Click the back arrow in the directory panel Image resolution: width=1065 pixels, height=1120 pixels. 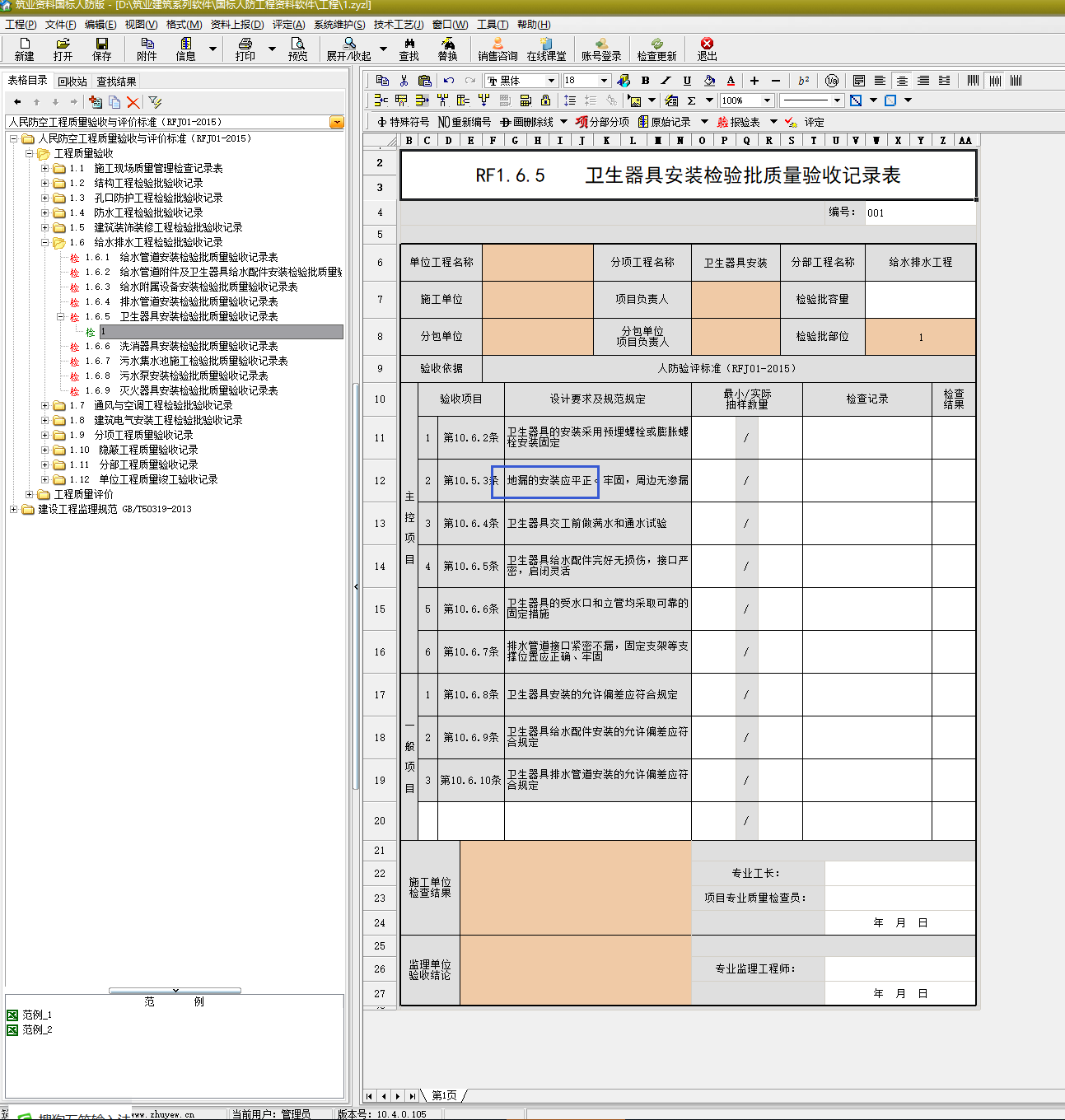point(17,102)
